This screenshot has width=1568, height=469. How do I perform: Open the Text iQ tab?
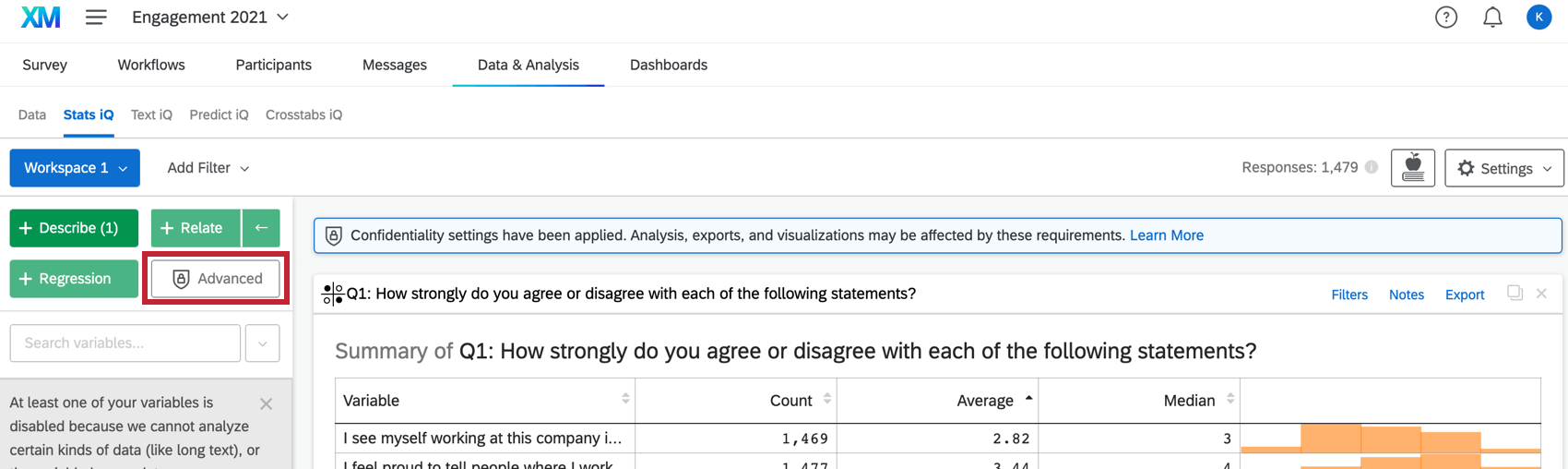pos(151,114)
